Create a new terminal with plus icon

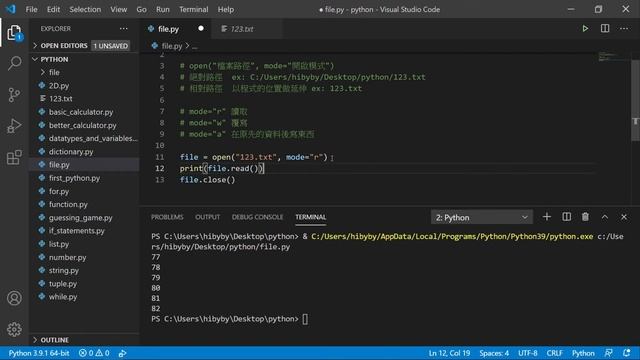(x=547, y=217)
